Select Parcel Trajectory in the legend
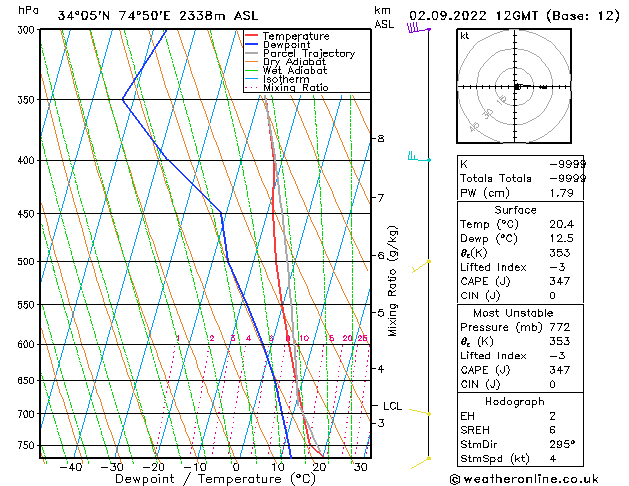 tap(308, 54)
